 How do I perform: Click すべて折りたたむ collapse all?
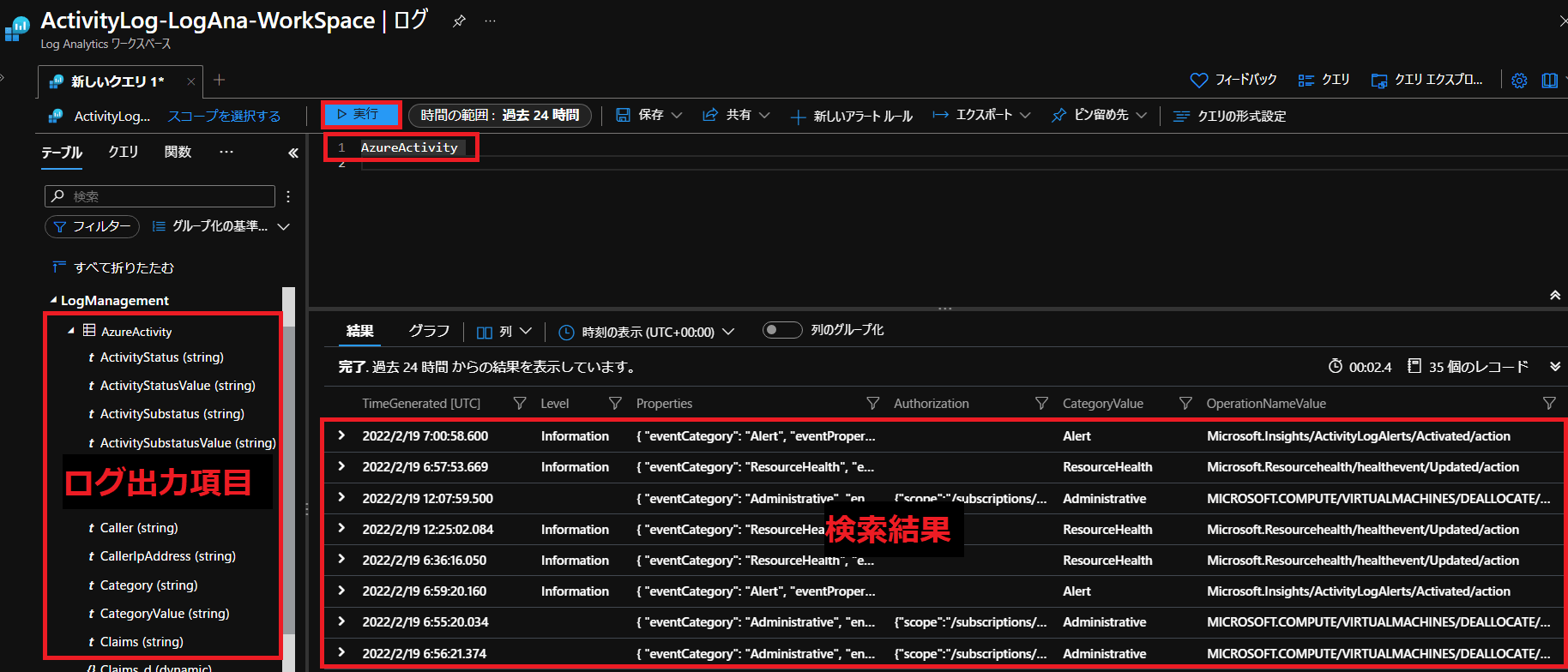pos(113,267)
